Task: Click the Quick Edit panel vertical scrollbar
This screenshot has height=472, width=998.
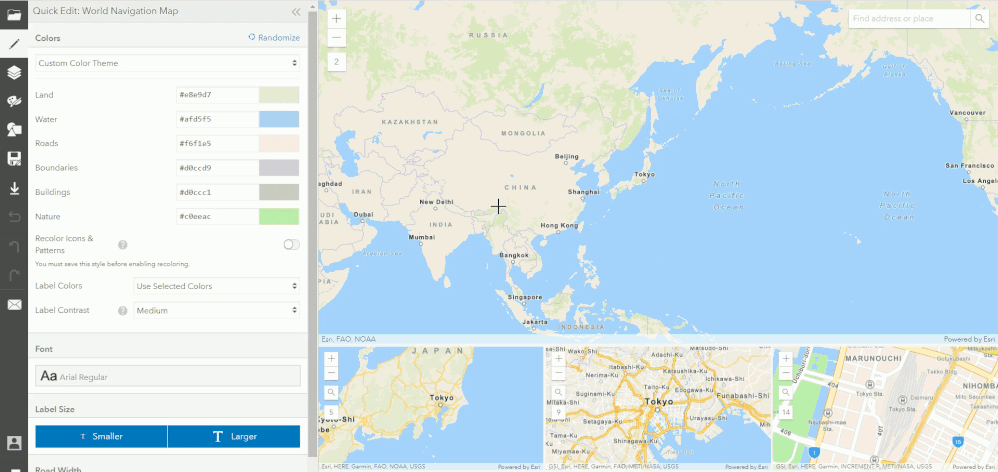Action: click(312, 232)
